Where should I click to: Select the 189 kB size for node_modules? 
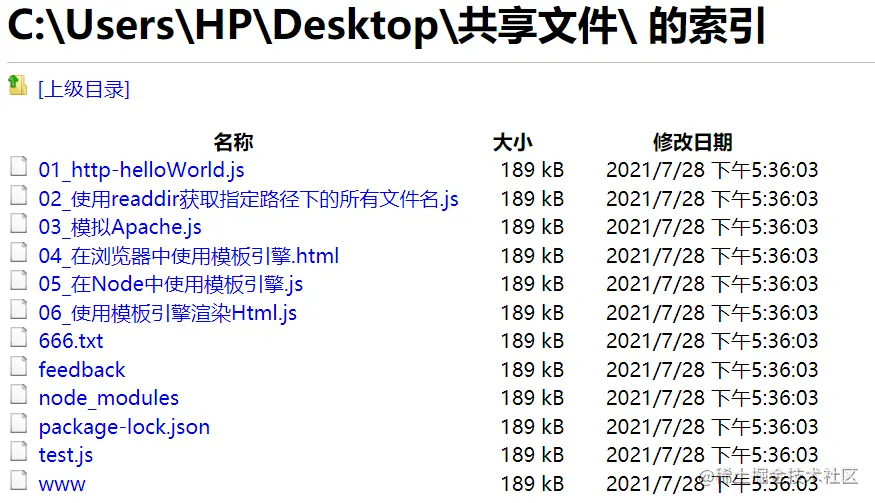[532, 397]
